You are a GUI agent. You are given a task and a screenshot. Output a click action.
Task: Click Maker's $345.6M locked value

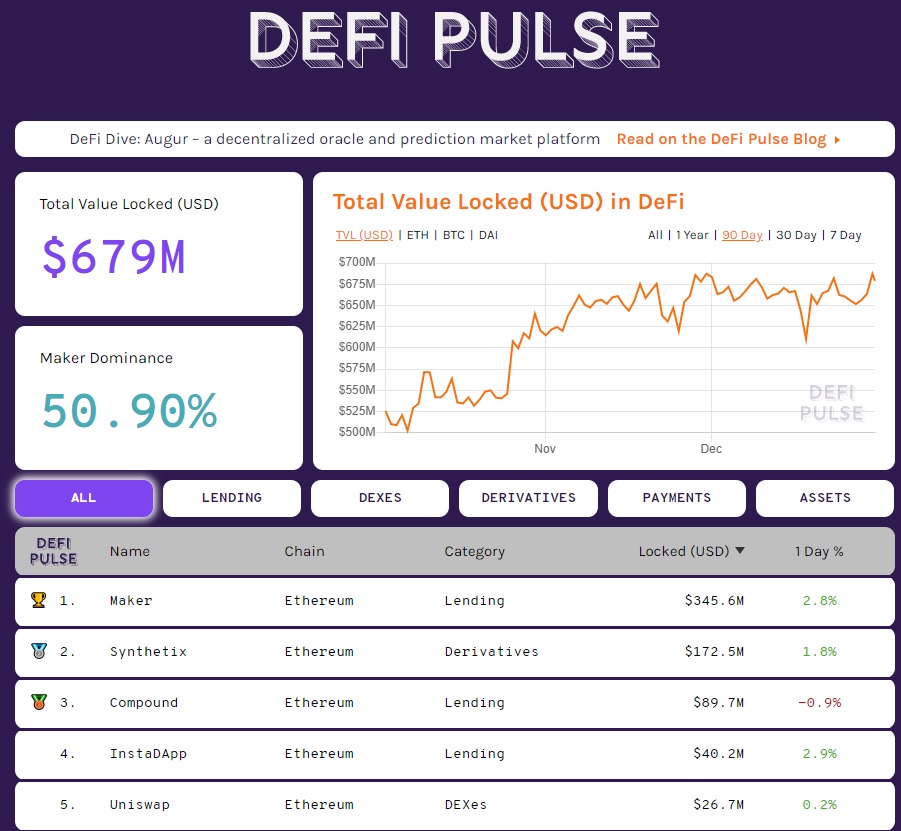pos(714,601)
